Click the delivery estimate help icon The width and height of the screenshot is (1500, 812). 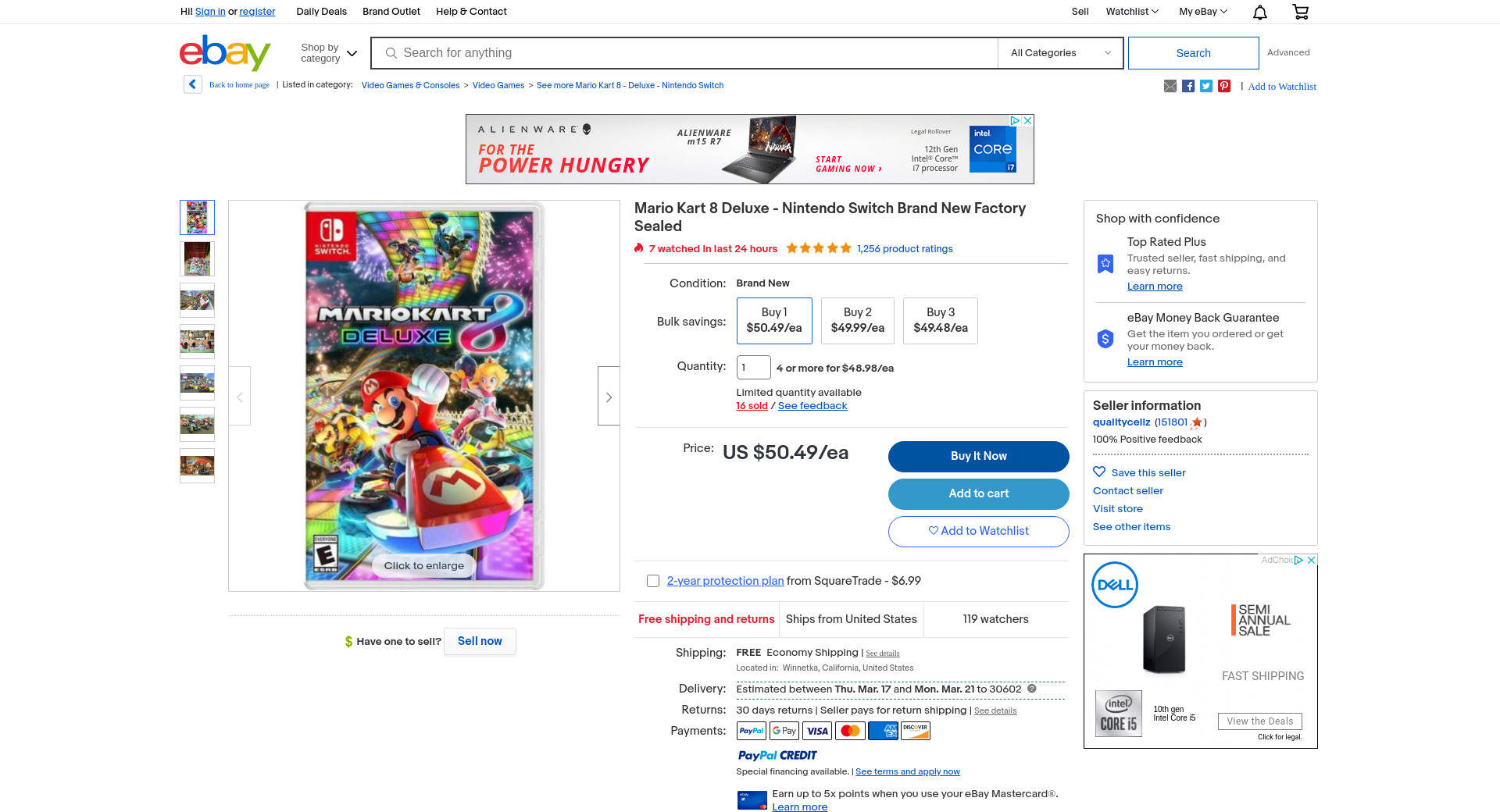(x=1031, y=689)
